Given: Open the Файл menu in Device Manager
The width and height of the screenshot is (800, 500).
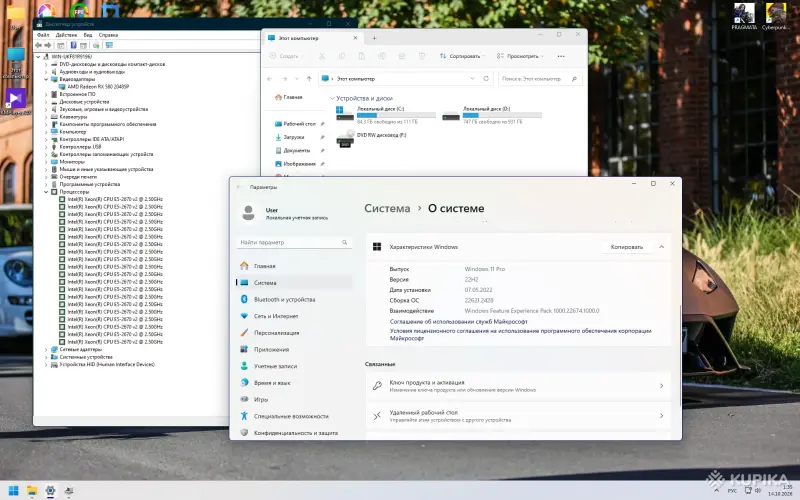Looking at the screenshot, I should point(43,35).
